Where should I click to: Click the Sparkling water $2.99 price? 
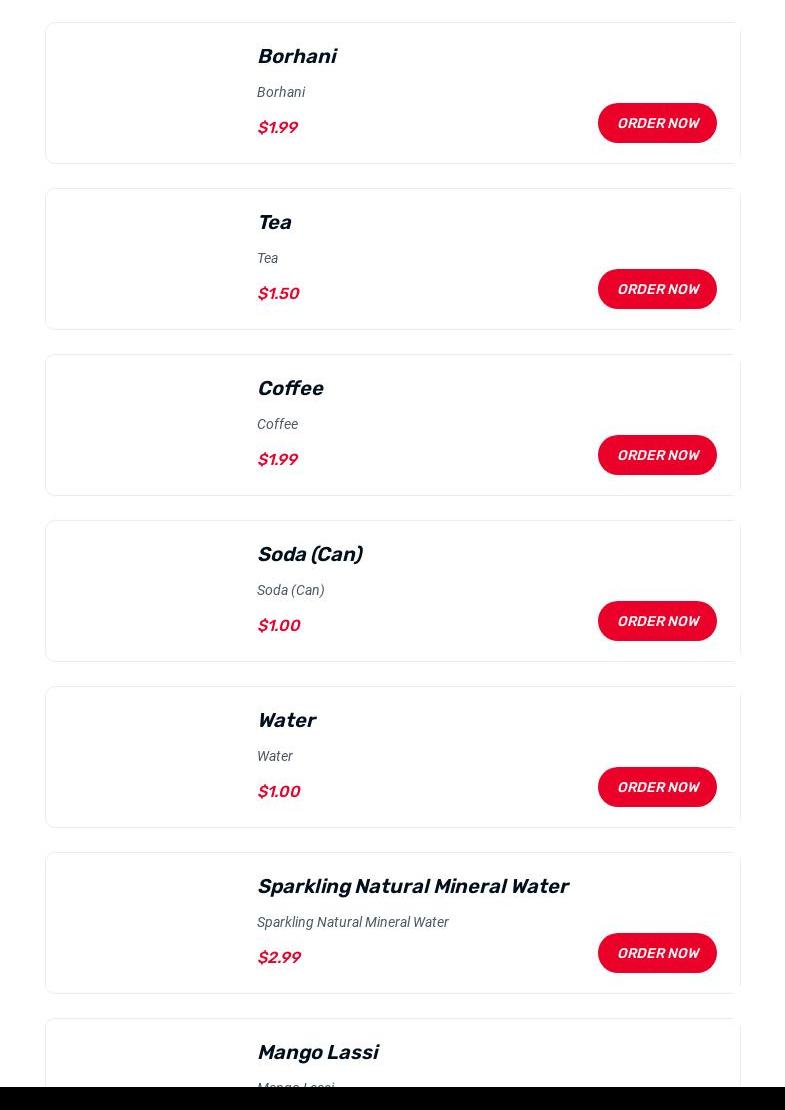[278, 958]
